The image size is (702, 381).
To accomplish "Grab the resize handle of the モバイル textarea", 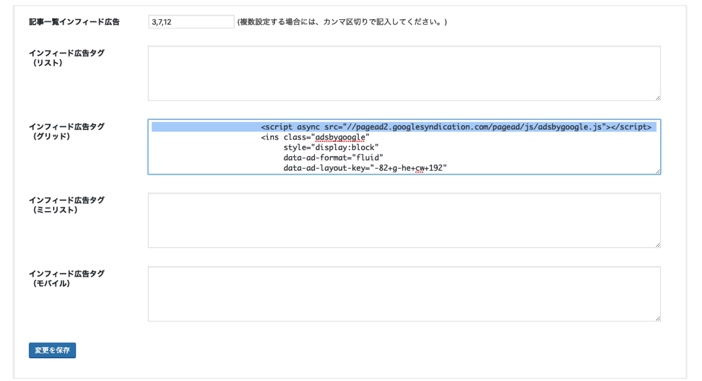I will tap(658, 318).
